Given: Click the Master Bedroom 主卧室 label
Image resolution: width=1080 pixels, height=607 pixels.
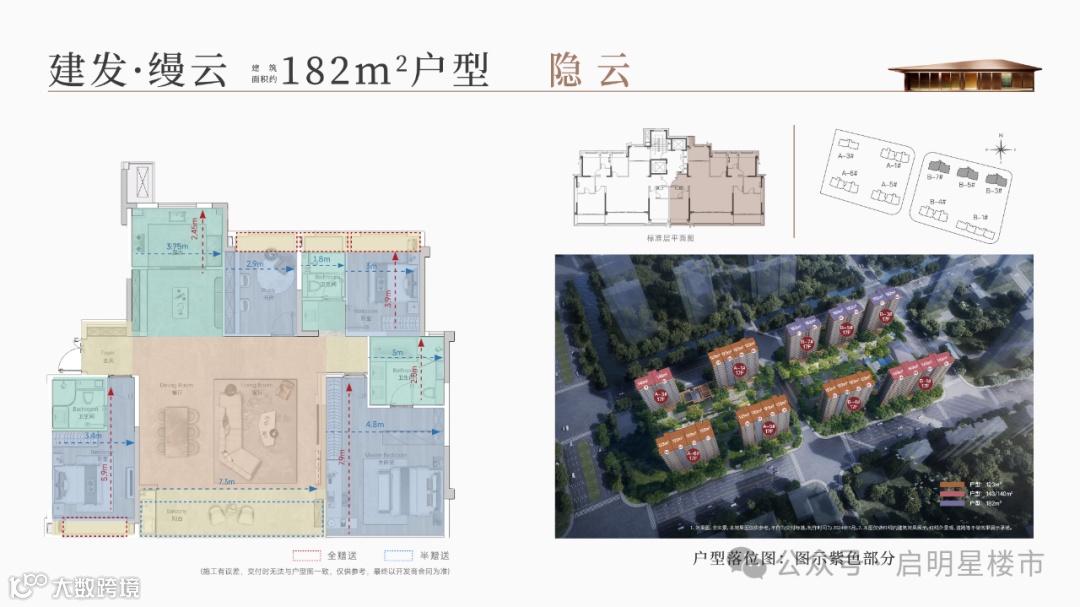Looking at the screenshot, I should pyautogui.click(x=386, y=459).
